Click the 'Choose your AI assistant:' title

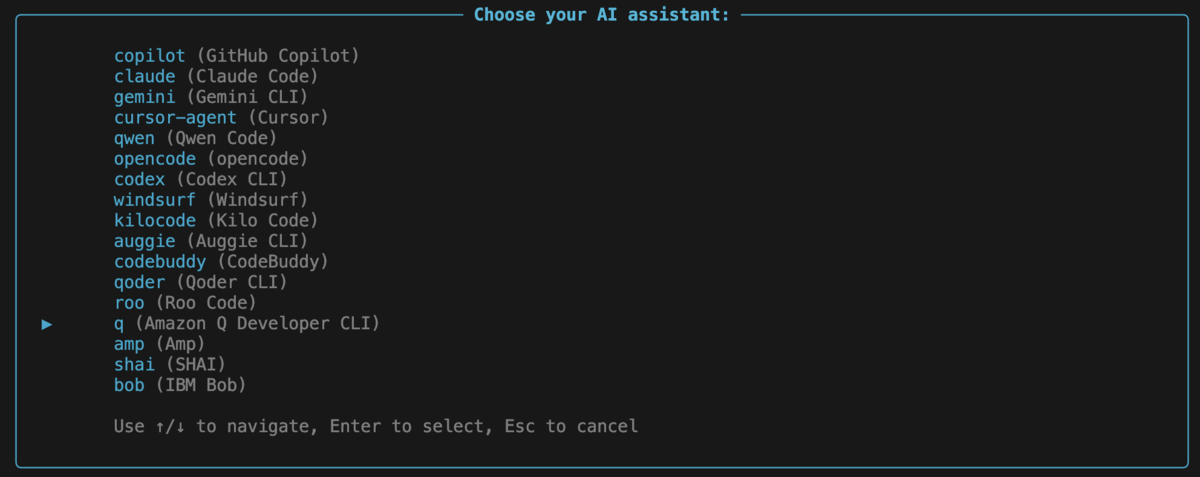tap(601, 15)
